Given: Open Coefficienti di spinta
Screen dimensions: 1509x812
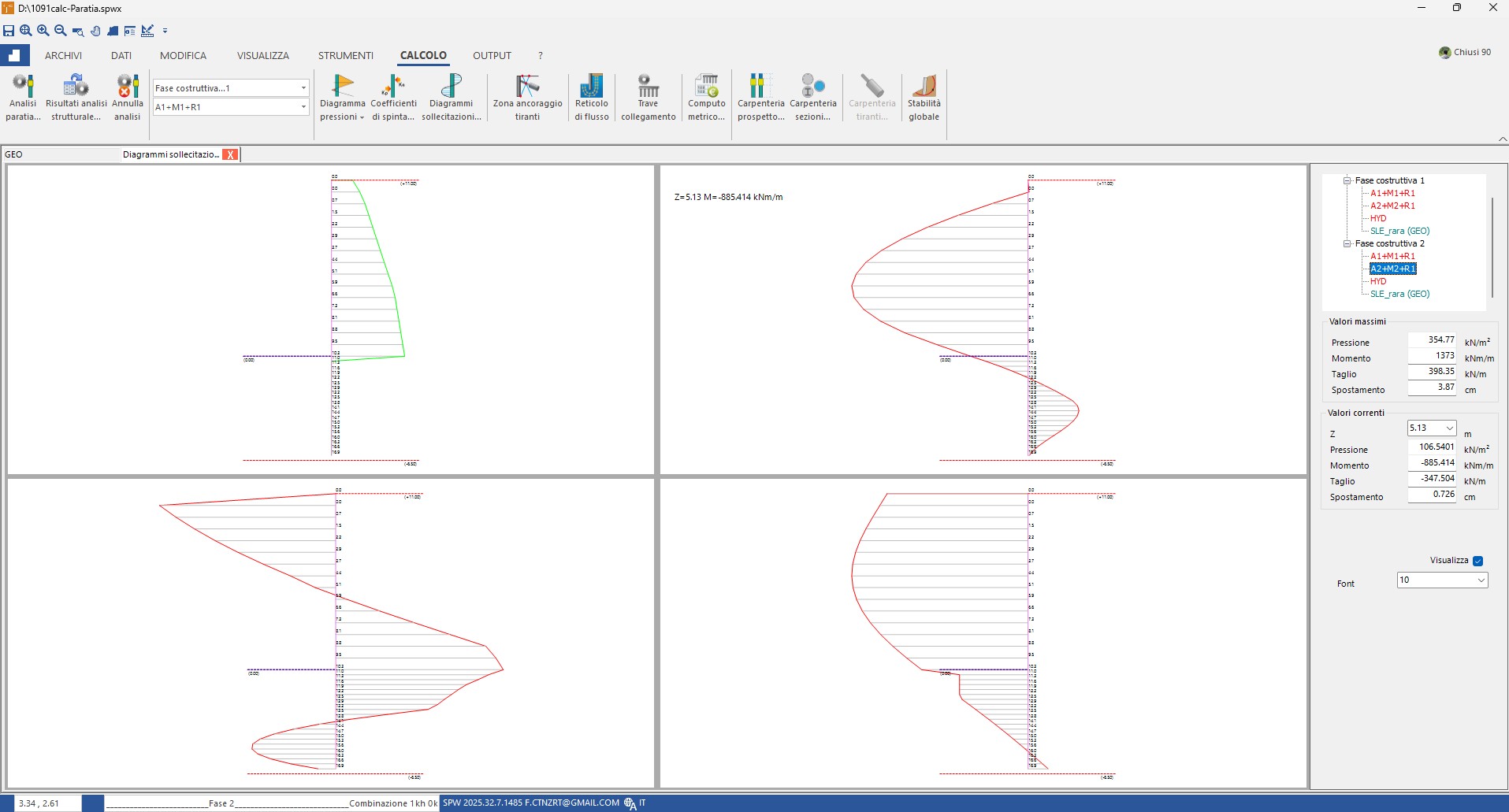Looking at the screenshot, I should click(393, 98).
